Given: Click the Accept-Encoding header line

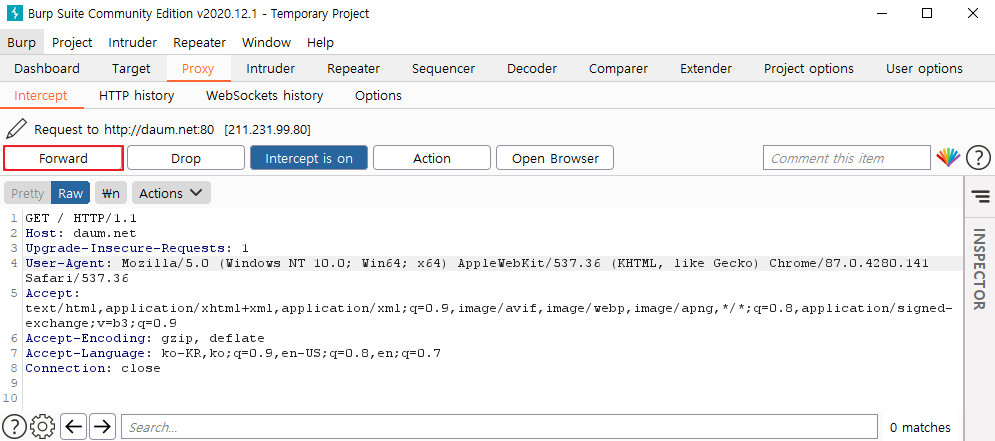Looking at the screenshot, I should pyautogui.click(x=145, y=338).
